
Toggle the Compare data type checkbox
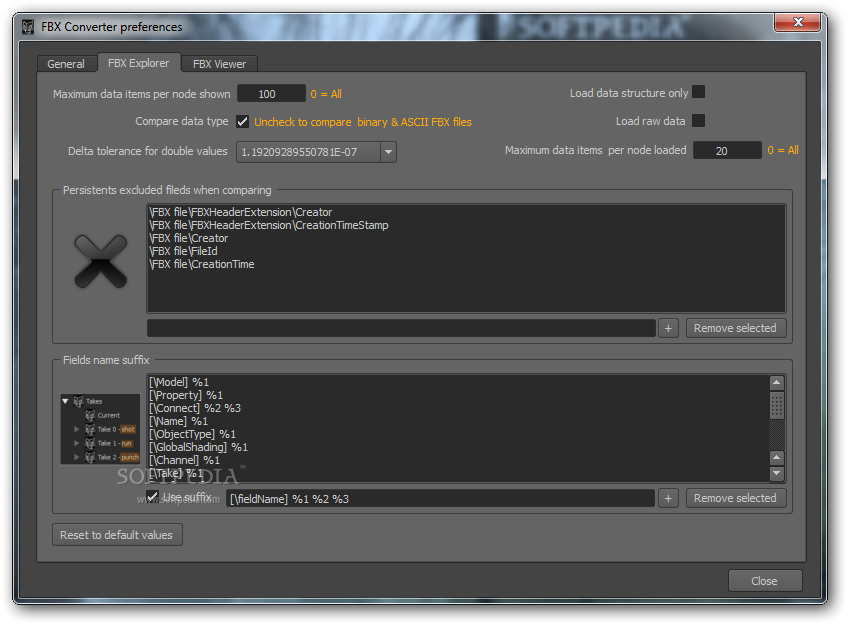[242, 122]
